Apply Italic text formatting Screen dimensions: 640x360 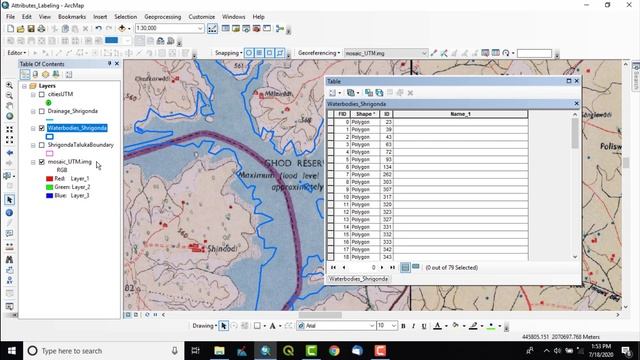click(x=413, y=326)
